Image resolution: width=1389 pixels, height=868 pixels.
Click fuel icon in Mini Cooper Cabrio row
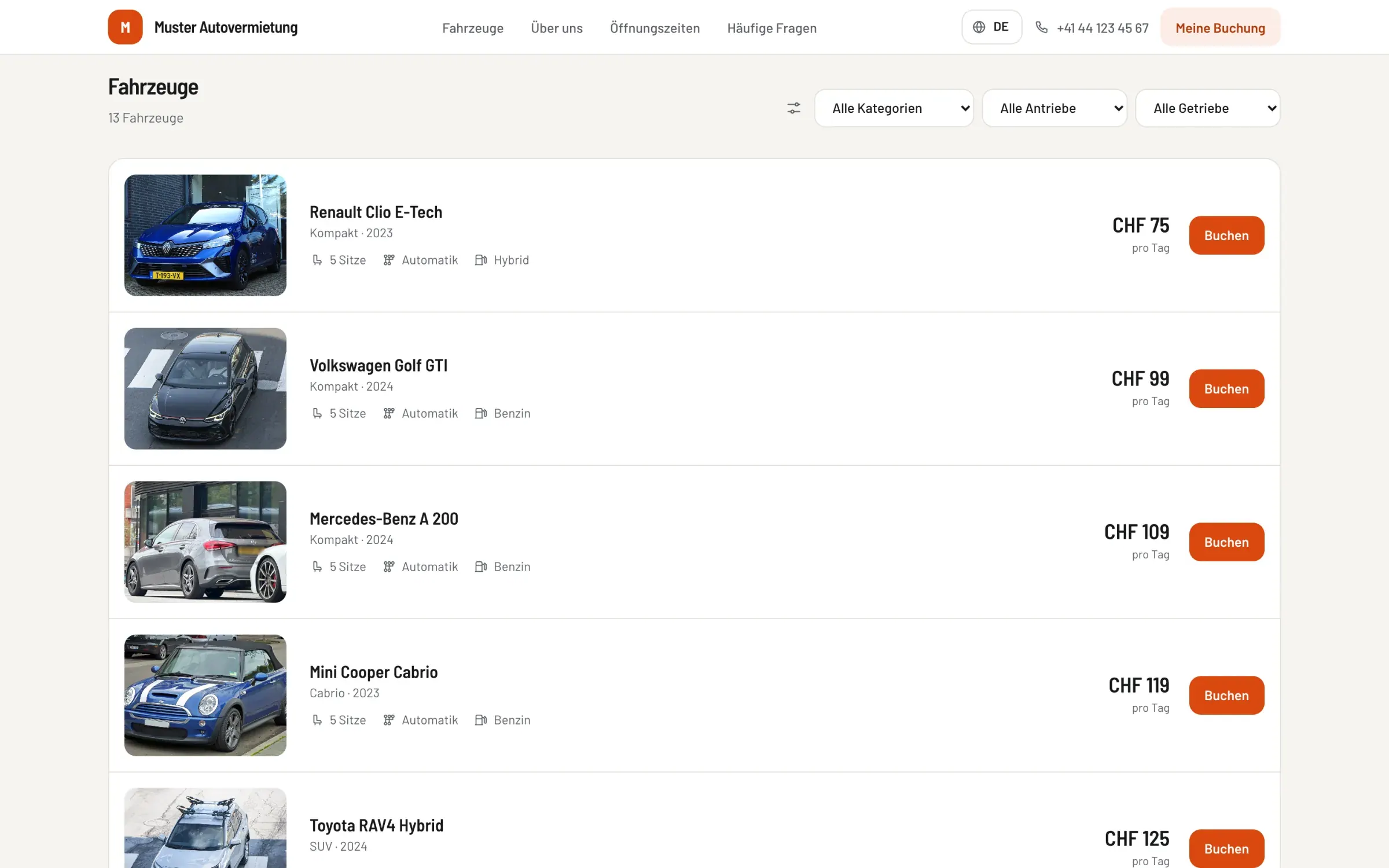481,720
